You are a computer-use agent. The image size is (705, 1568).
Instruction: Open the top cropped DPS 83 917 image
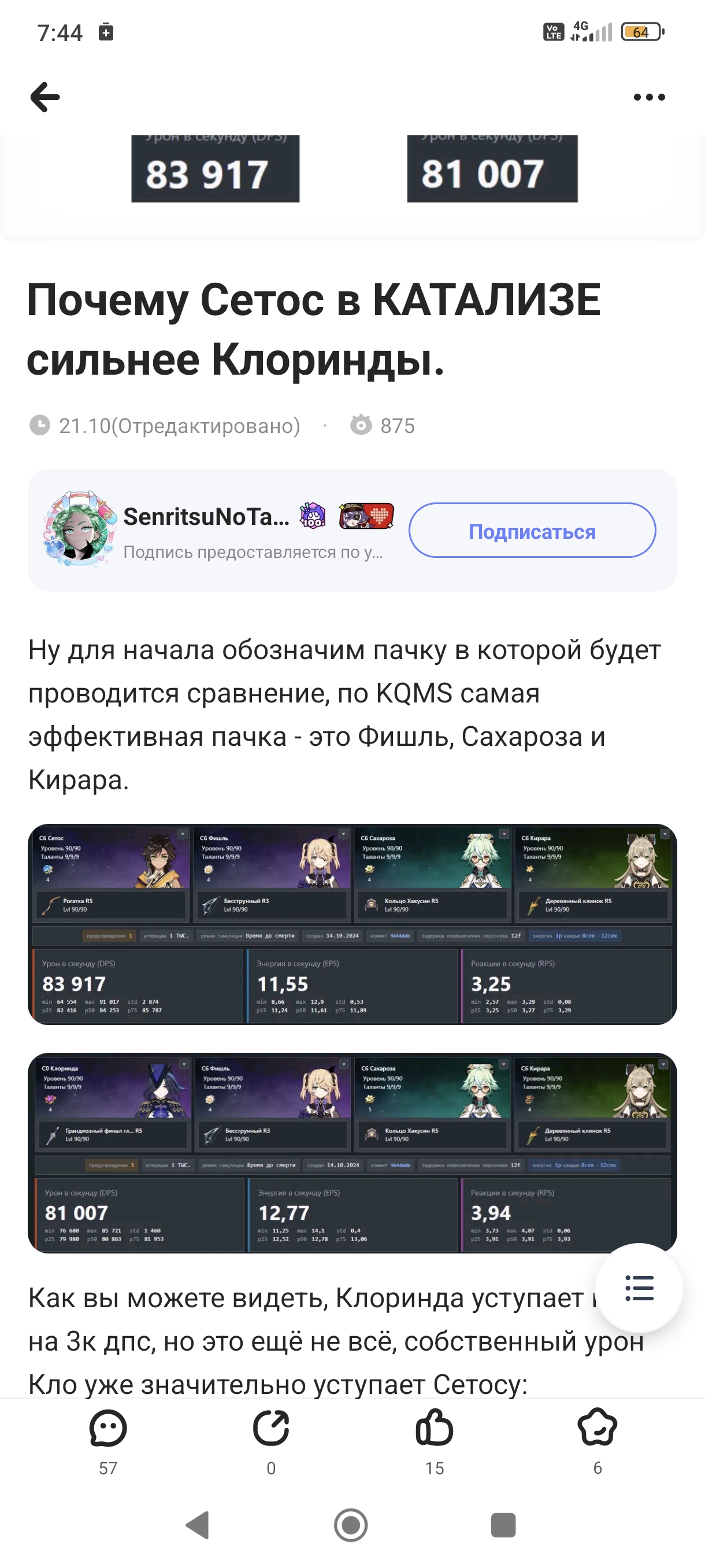click(x=216, y=169)
